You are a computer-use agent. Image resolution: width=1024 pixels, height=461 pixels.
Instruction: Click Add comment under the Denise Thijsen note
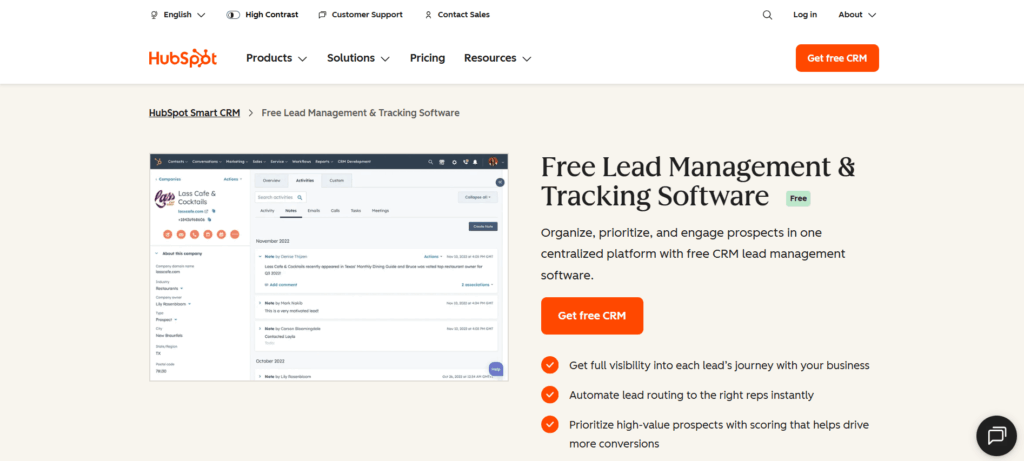pyautogui.click(x=281, y=285)
